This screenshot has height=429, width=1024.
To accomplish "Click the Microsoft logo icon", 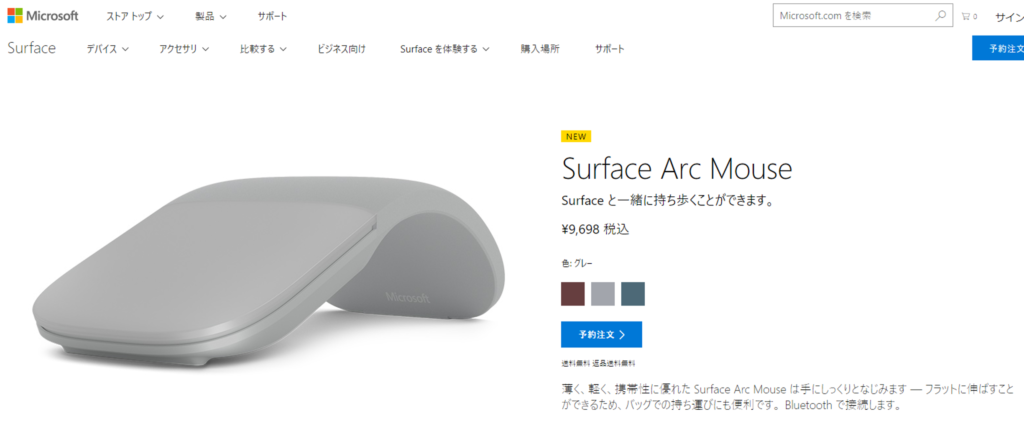I will [14, 16].
